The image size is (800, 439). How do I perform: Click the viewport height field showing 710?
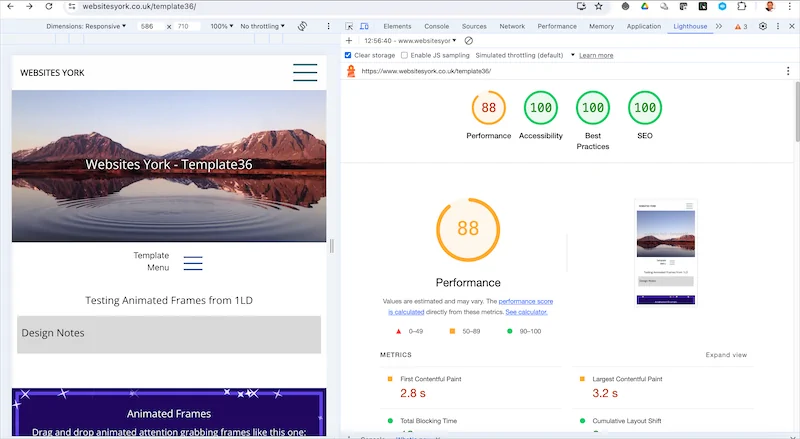pyautogui.click(x=187, y=26)
